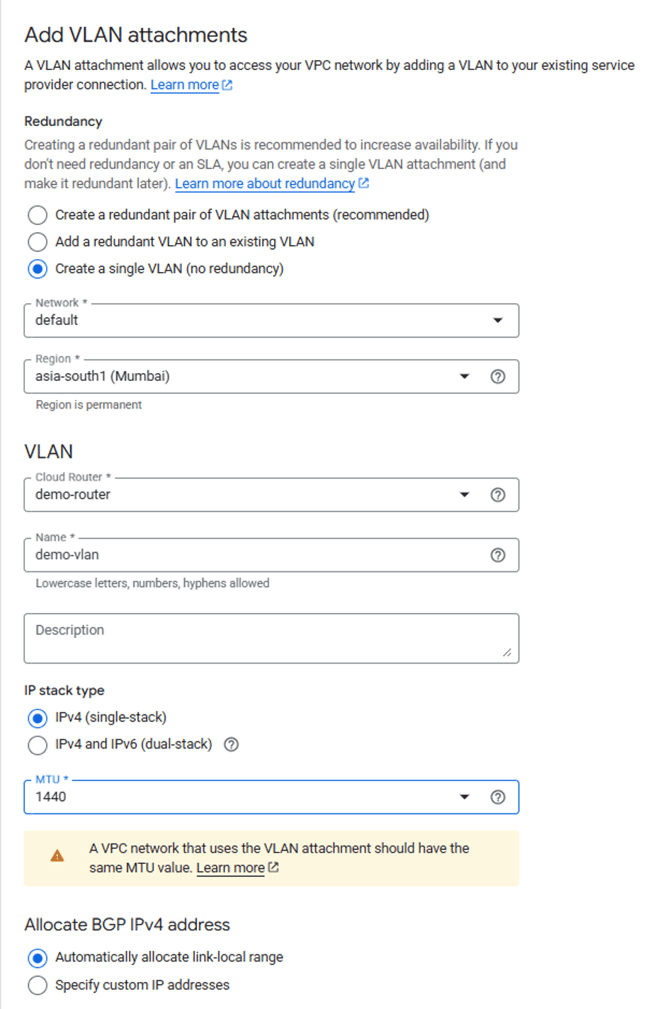
Task: Open help icon for Cloud Router field
Action: (x=498, y=495)
